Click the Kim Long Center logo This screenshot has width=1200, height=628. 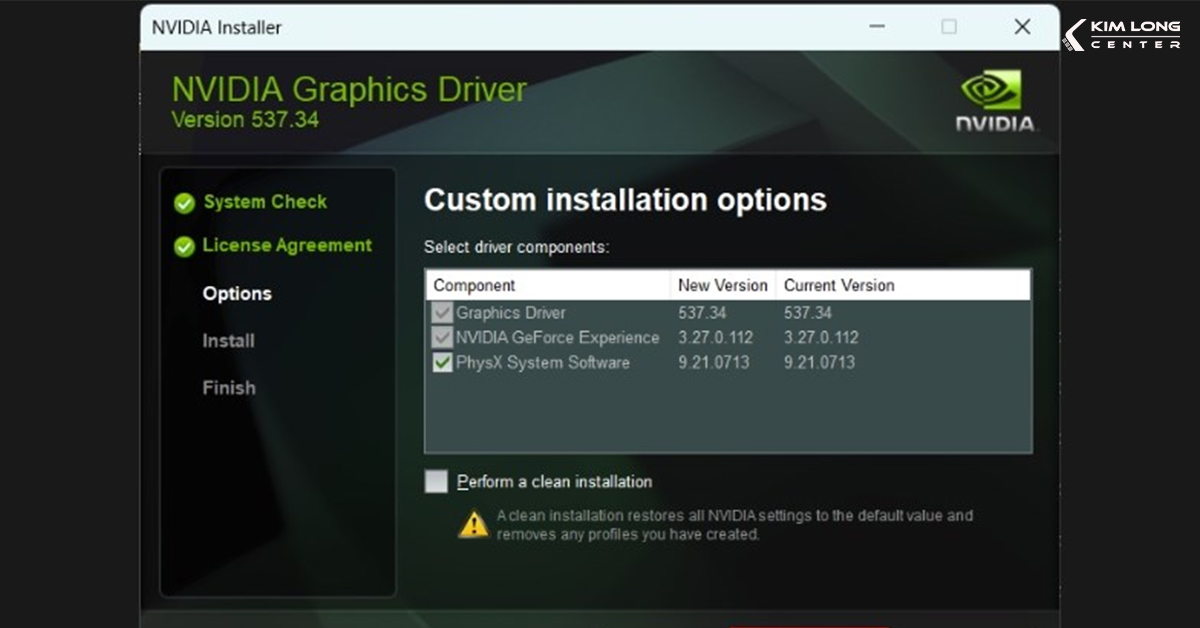(1124, 34)
